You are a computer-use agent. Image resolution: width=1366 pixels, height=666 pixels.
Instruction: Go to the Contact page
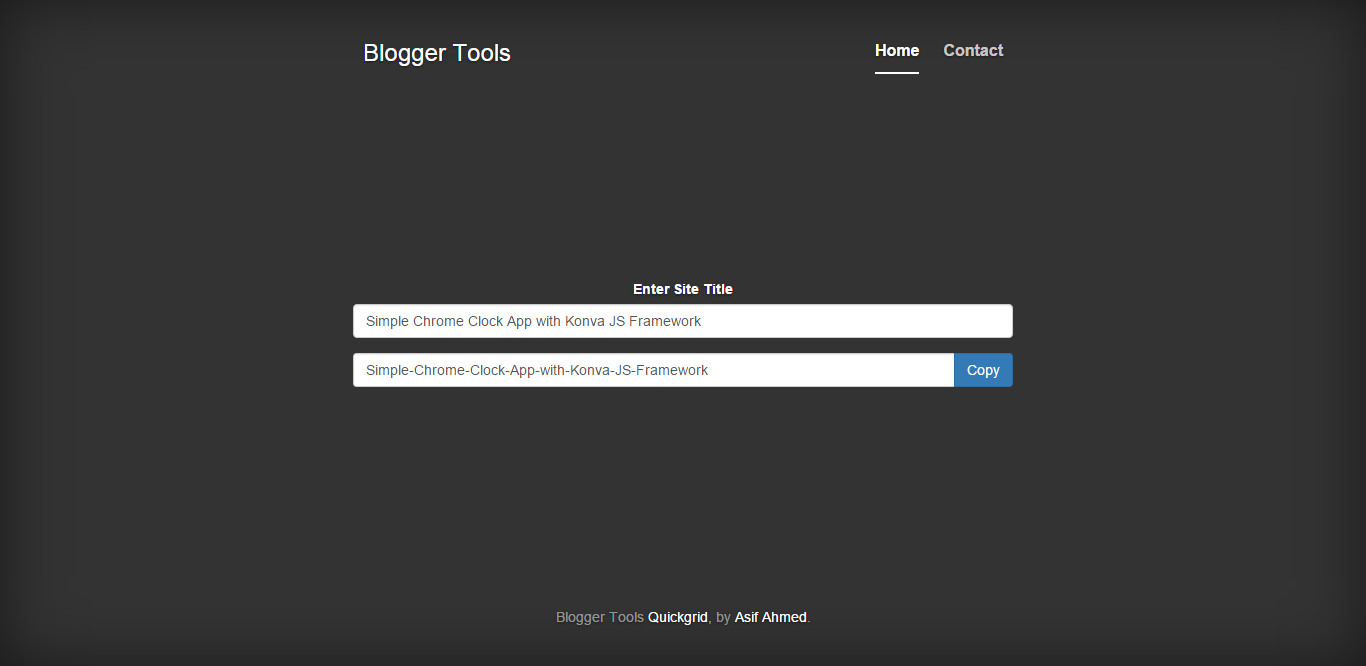pos(973,51)
